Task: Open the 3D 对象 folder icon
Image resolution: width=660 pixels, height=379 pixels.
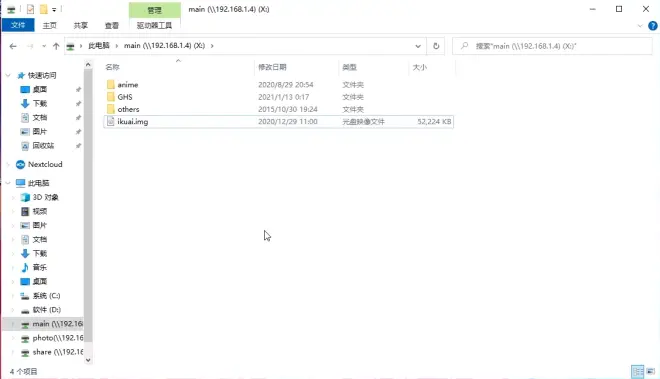Action: click(x=25, y=197)
